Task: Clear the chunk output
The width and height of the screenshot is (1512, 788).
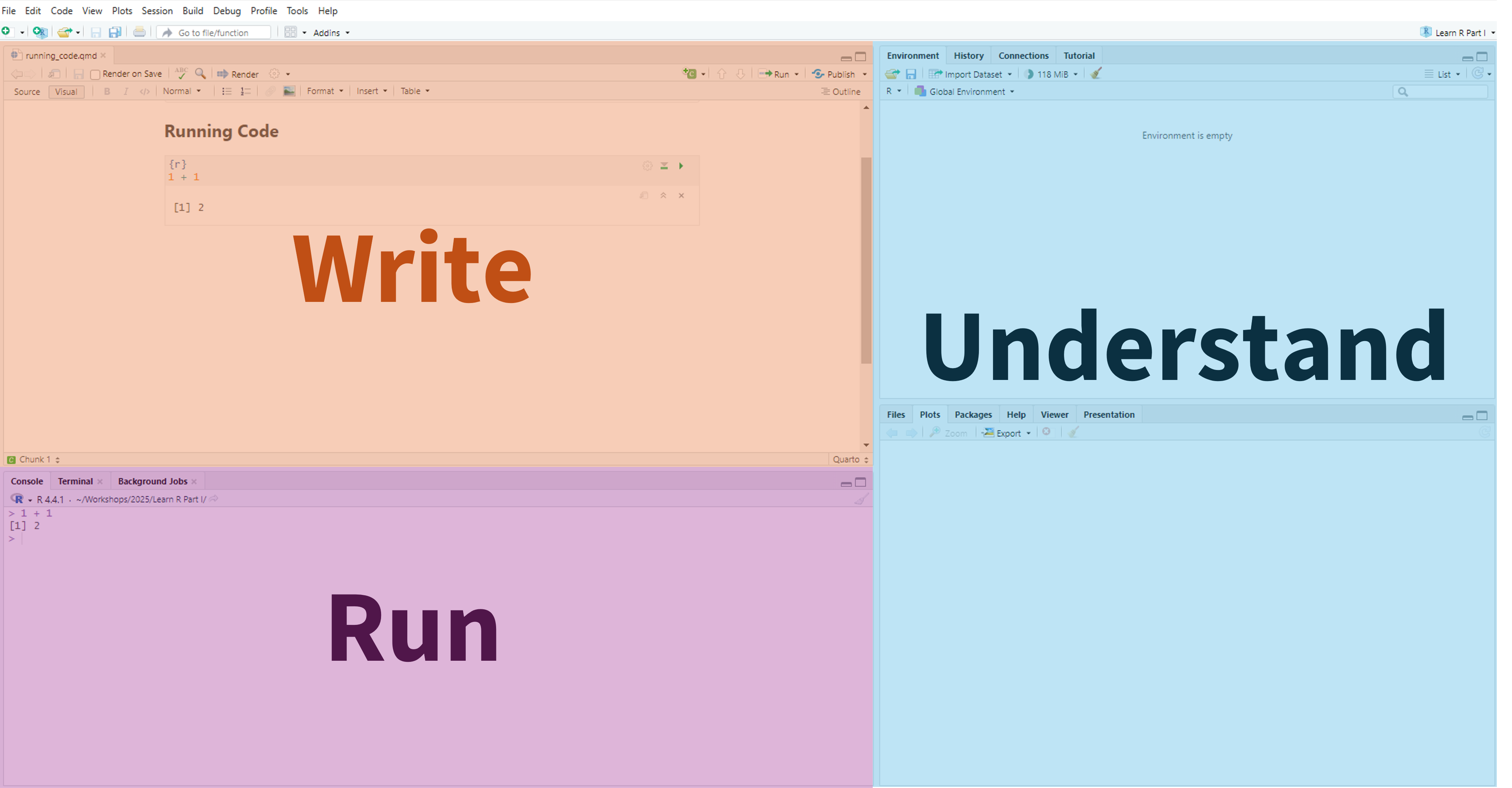Action: 681,195
